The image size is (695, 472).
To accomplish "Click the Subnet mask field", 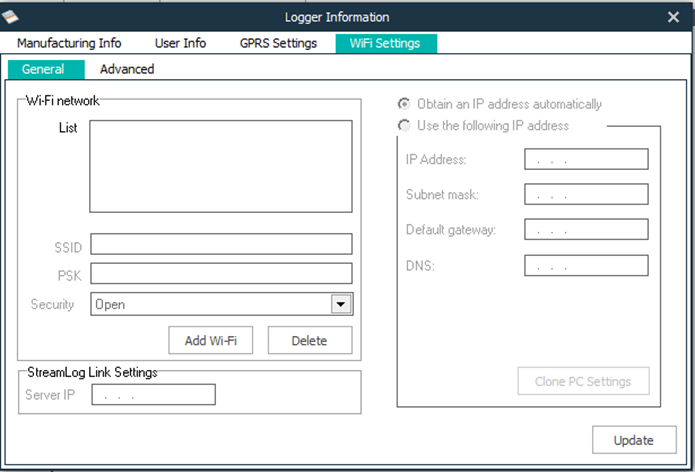I will (586, 194).
